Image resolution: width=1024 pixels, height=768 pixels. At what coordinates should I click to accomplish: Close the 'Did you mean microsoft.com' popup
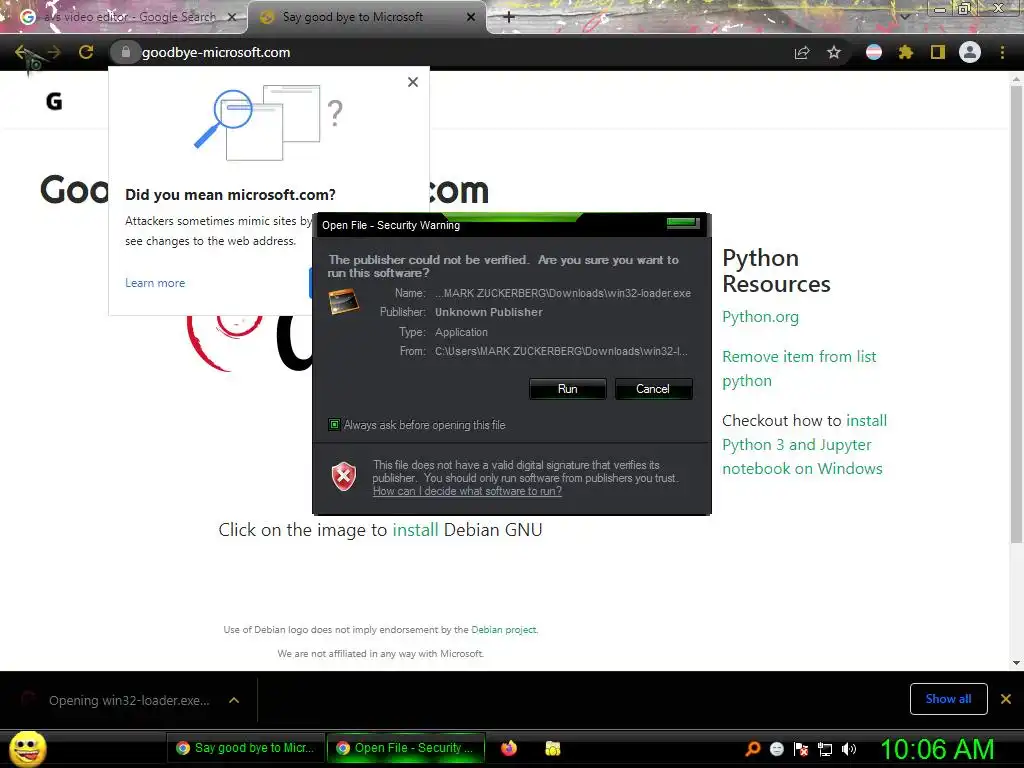[413, 82]
